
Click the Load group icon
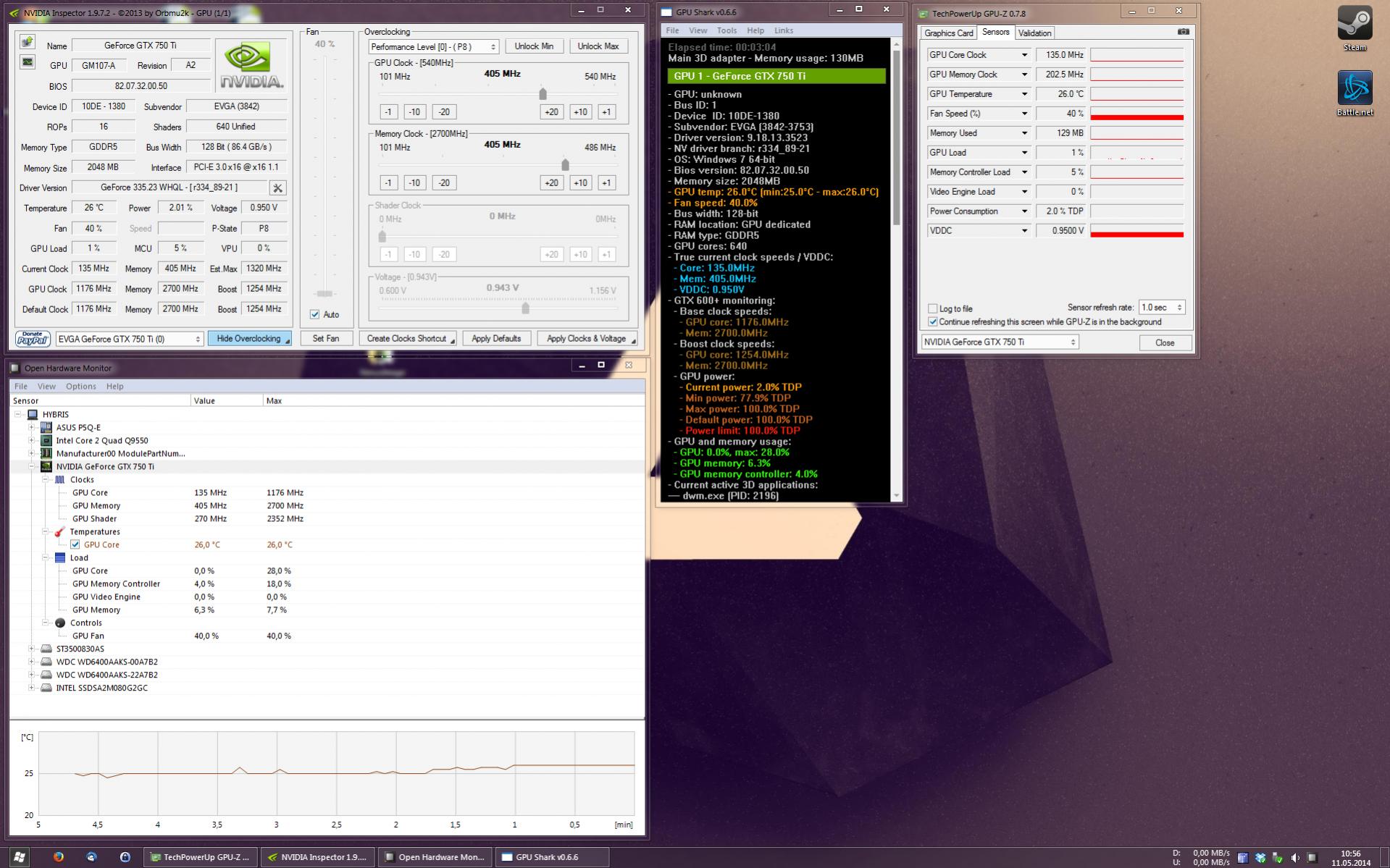[x=60, y=557]
